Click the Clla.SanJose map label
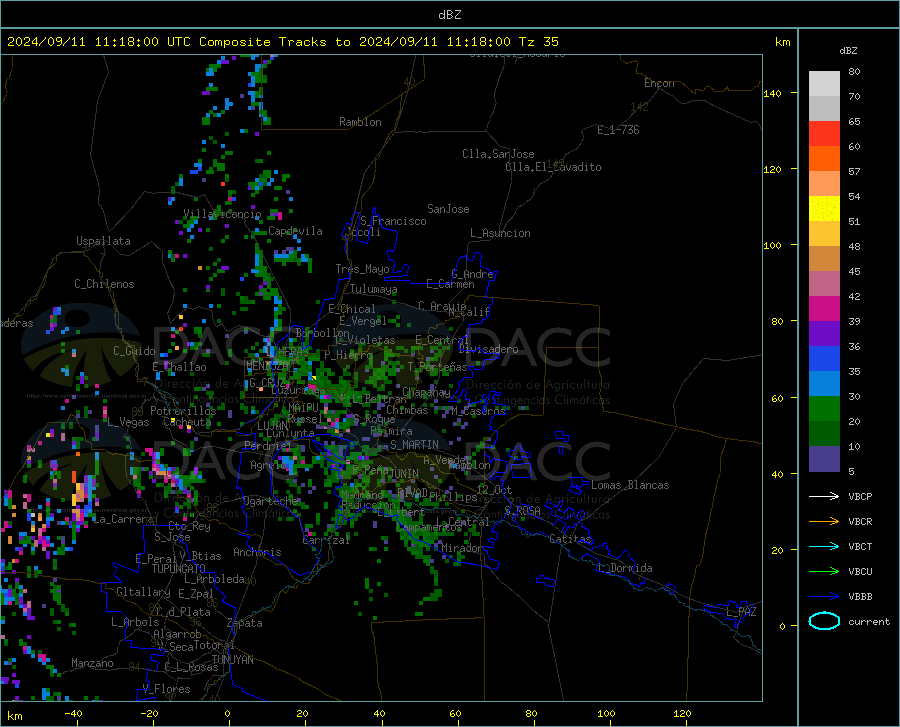 (x=498, y=154)
